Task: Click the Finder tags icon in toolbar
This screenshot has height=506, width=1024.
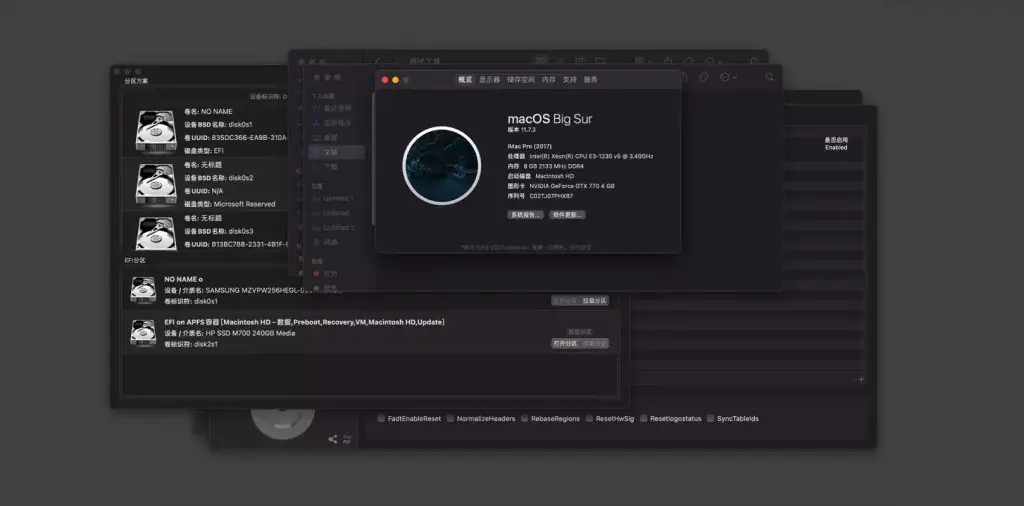Action: [703, 77]
